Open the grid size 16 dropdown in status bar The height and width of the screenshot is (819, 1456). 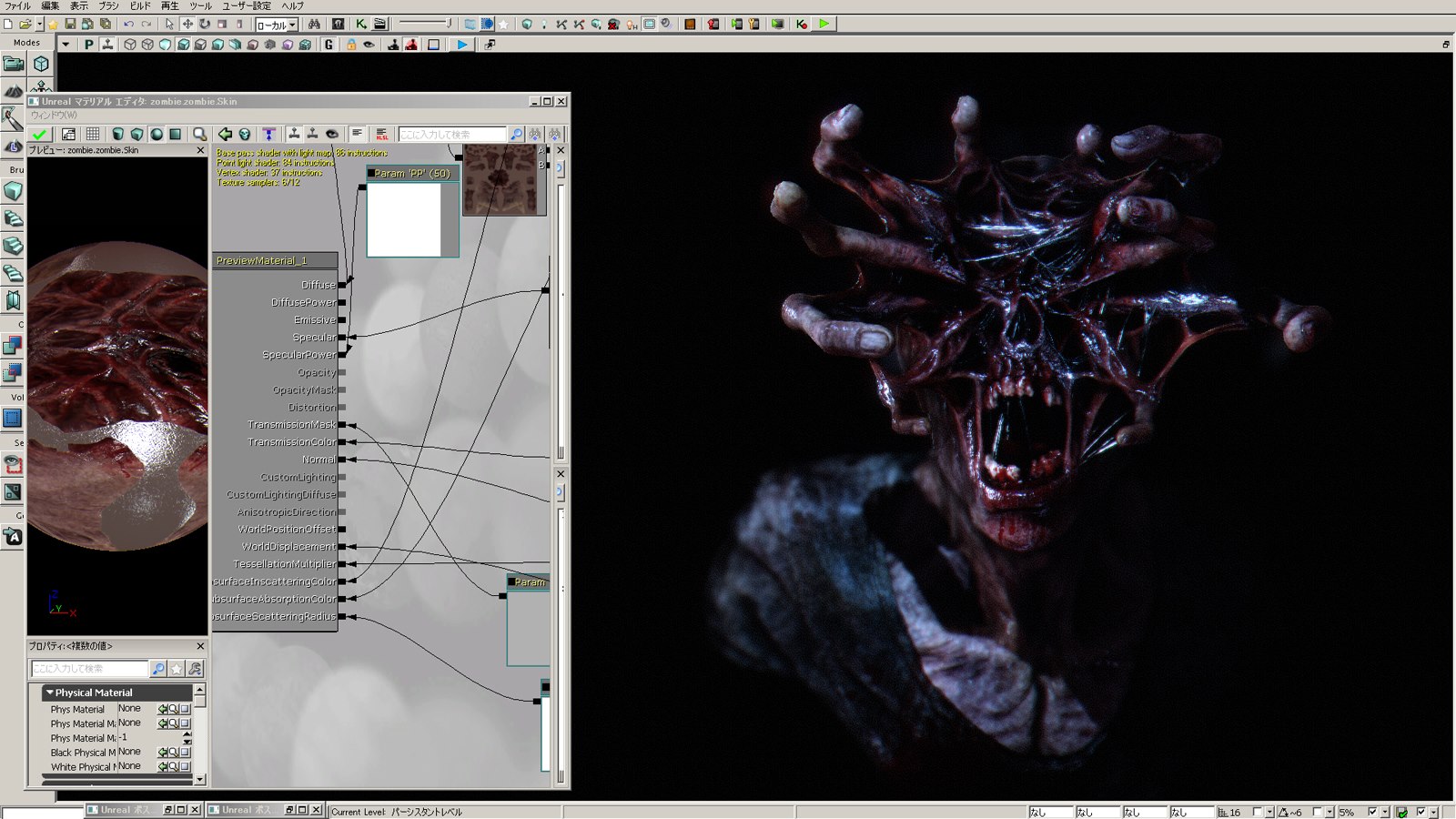coord(1269,812)
